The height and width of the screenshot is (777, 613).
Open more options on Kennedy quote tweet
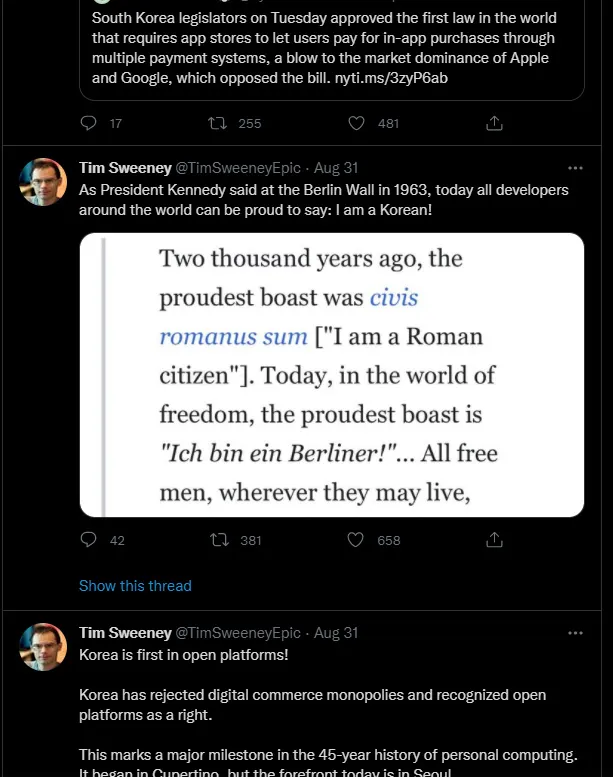point(575,168)
